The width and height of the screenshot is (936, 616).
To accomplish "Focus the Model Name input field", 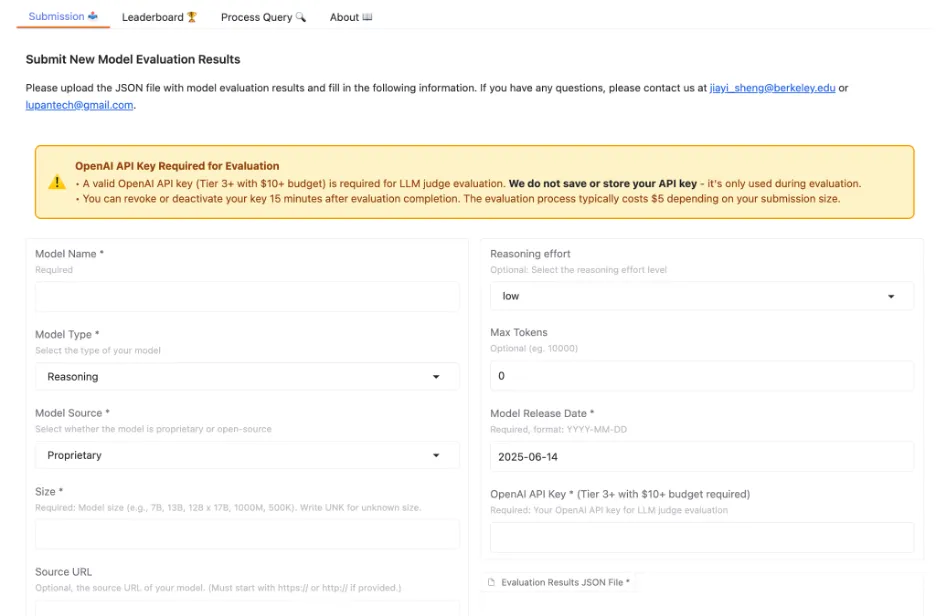I will click(247, 297).
